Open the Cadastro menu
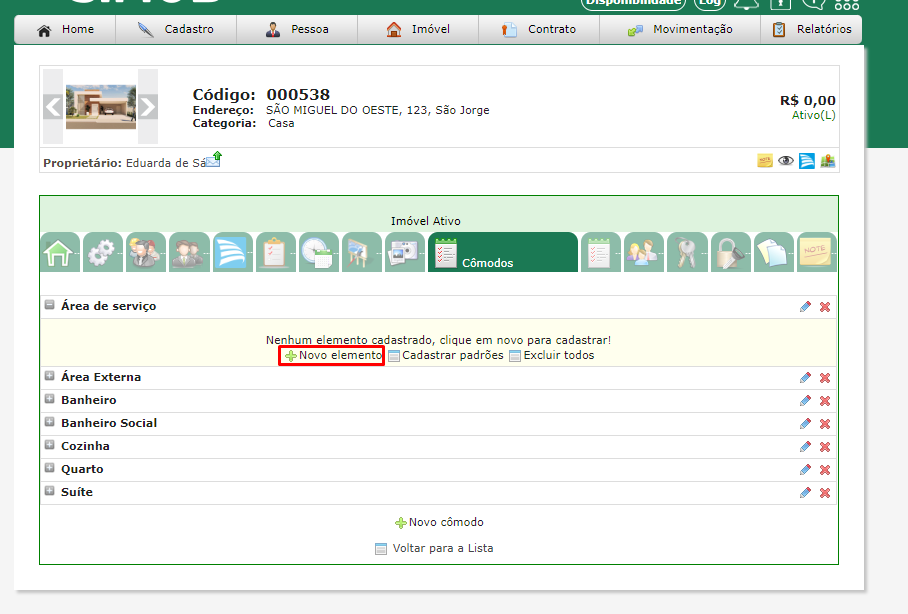 pos(176,30)
